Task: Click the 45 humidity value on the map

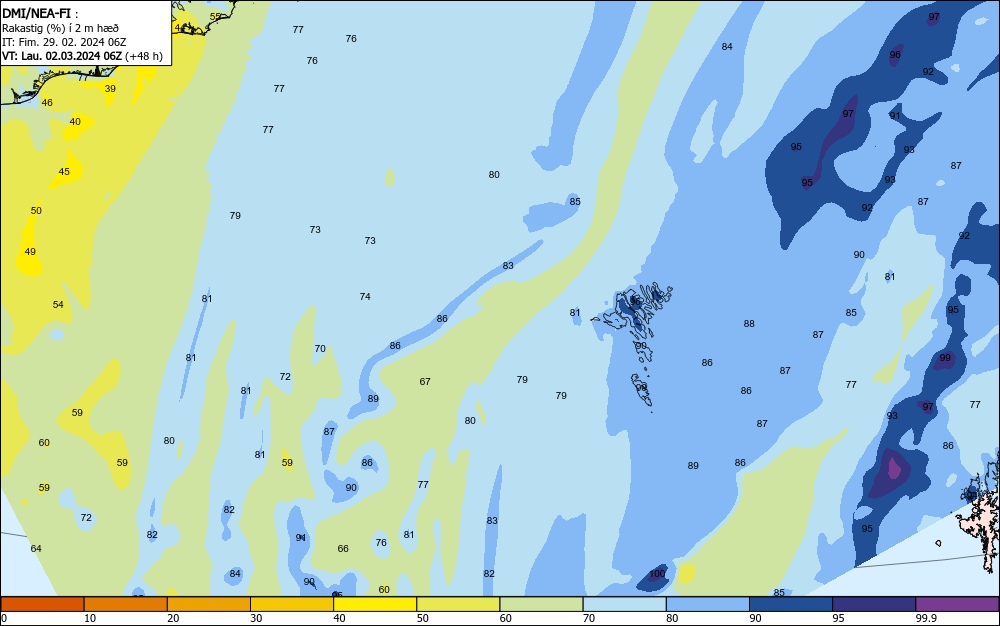Action: pos(64,171)
